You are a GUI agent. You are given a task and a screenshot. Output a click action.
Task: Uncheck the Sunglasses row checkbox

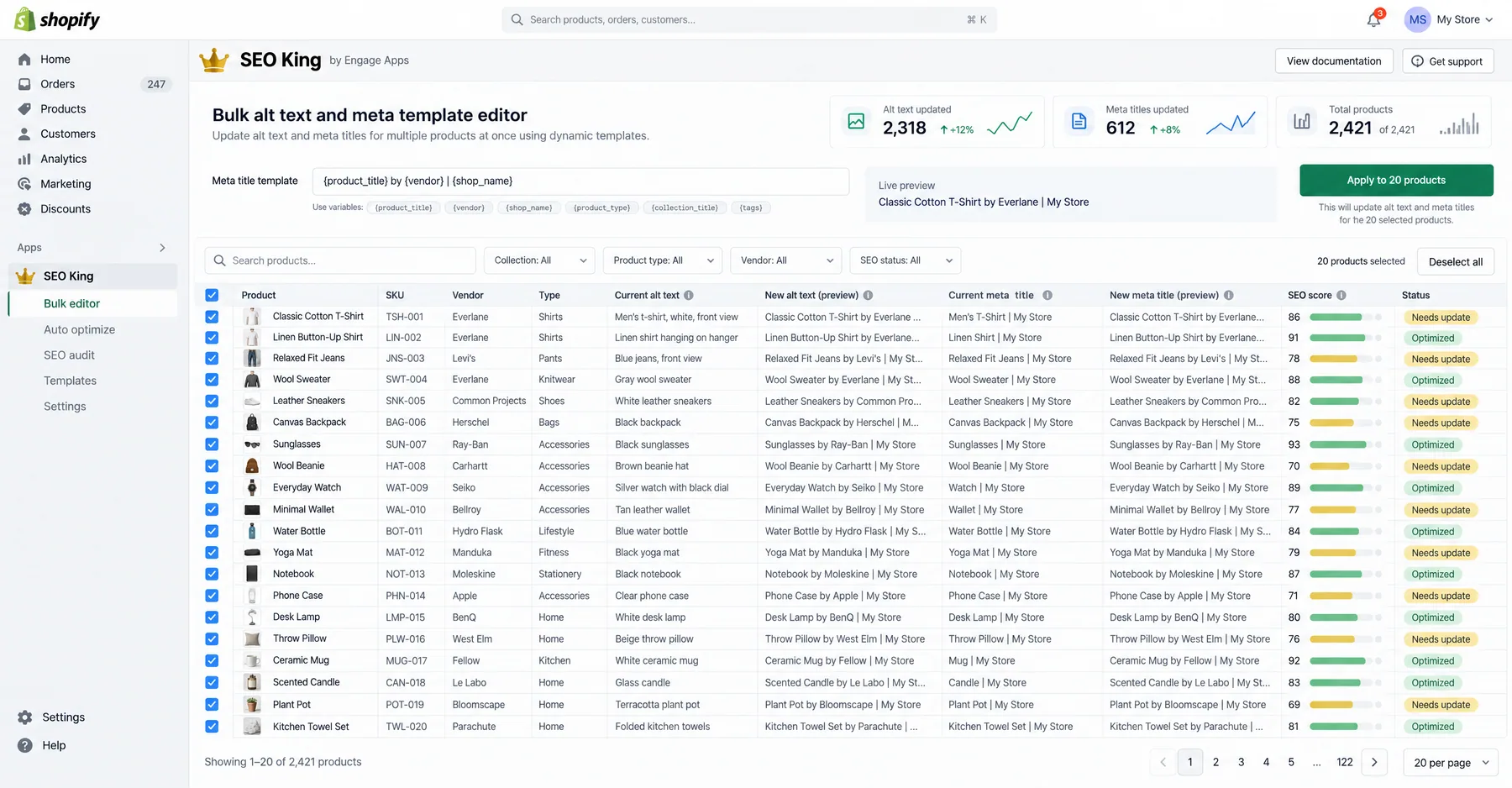click(x=212, y=444)
